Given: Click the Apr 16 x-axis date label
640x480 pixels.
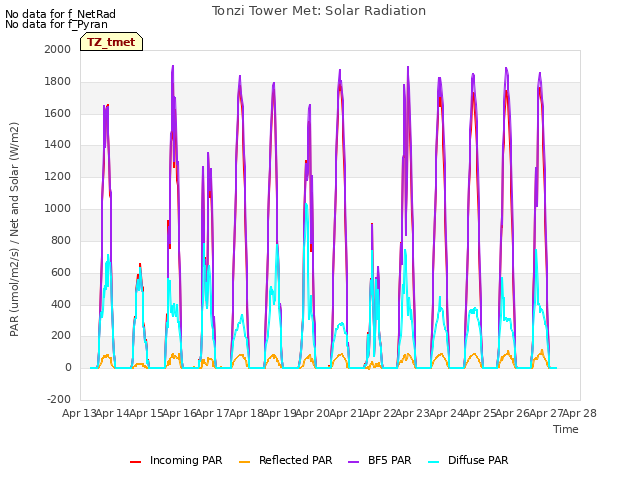Looking at the screenshot, I should click(x=179, y=413).
